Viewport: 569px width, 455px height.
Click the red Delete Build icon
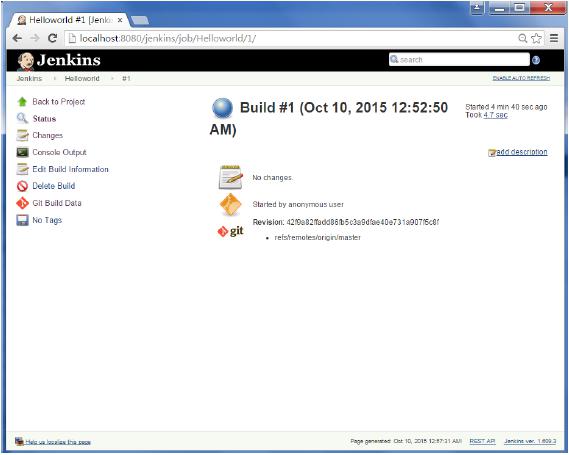coord(22,186)
